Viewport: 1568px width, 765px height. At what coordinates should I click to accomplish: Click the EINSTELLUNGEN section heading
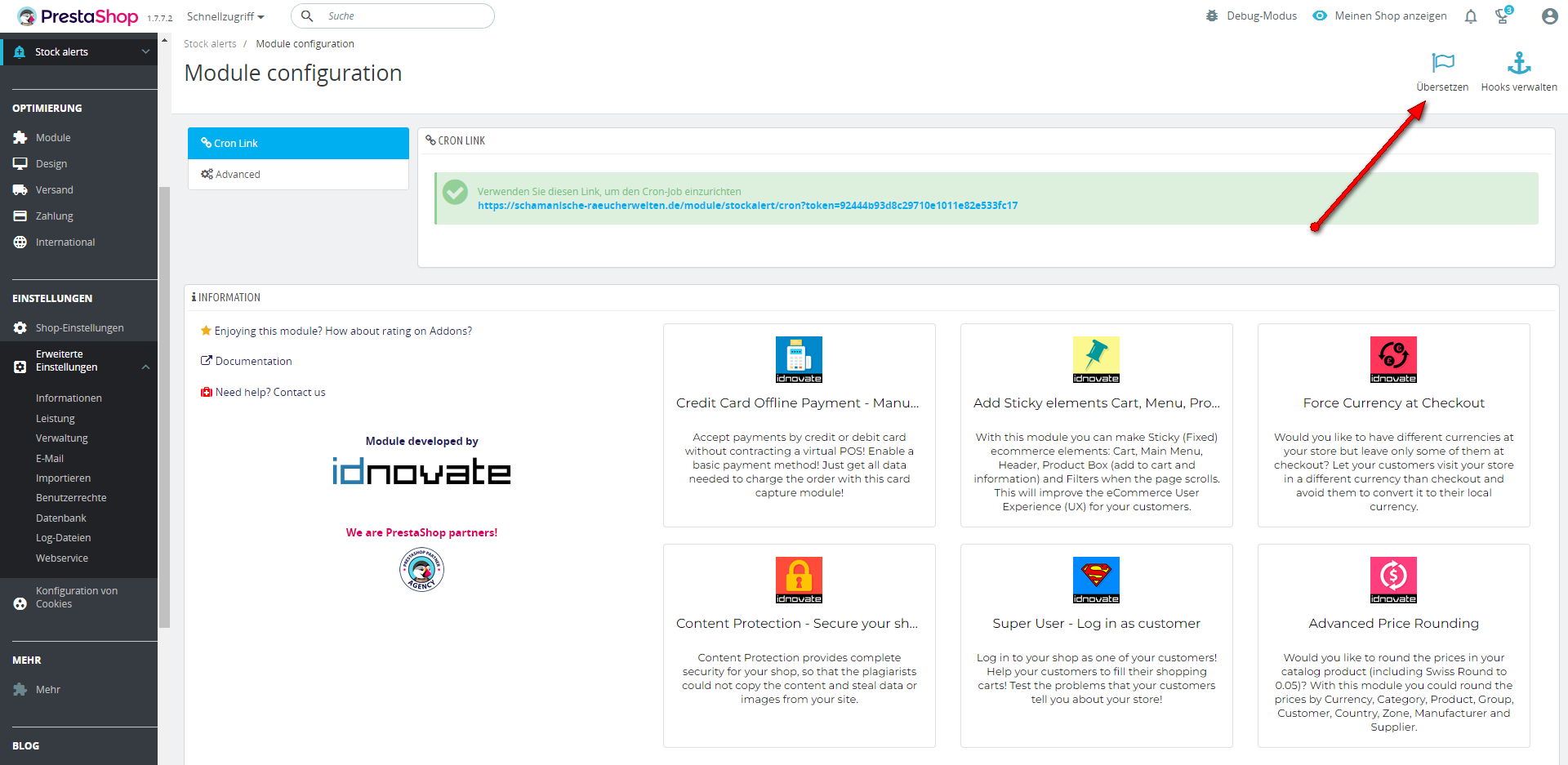52,299
